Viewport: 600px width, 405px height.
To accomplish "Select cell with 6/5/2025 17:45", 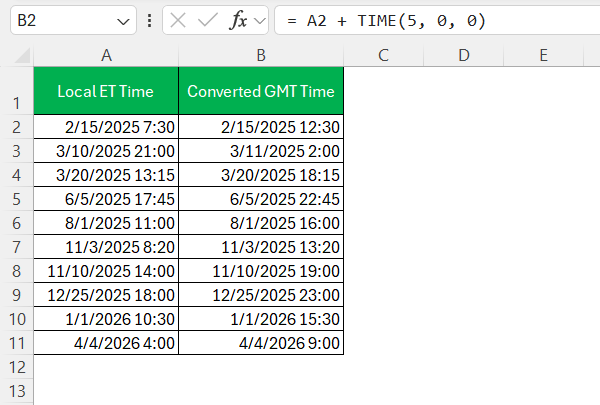I will (x=106, y=199).
